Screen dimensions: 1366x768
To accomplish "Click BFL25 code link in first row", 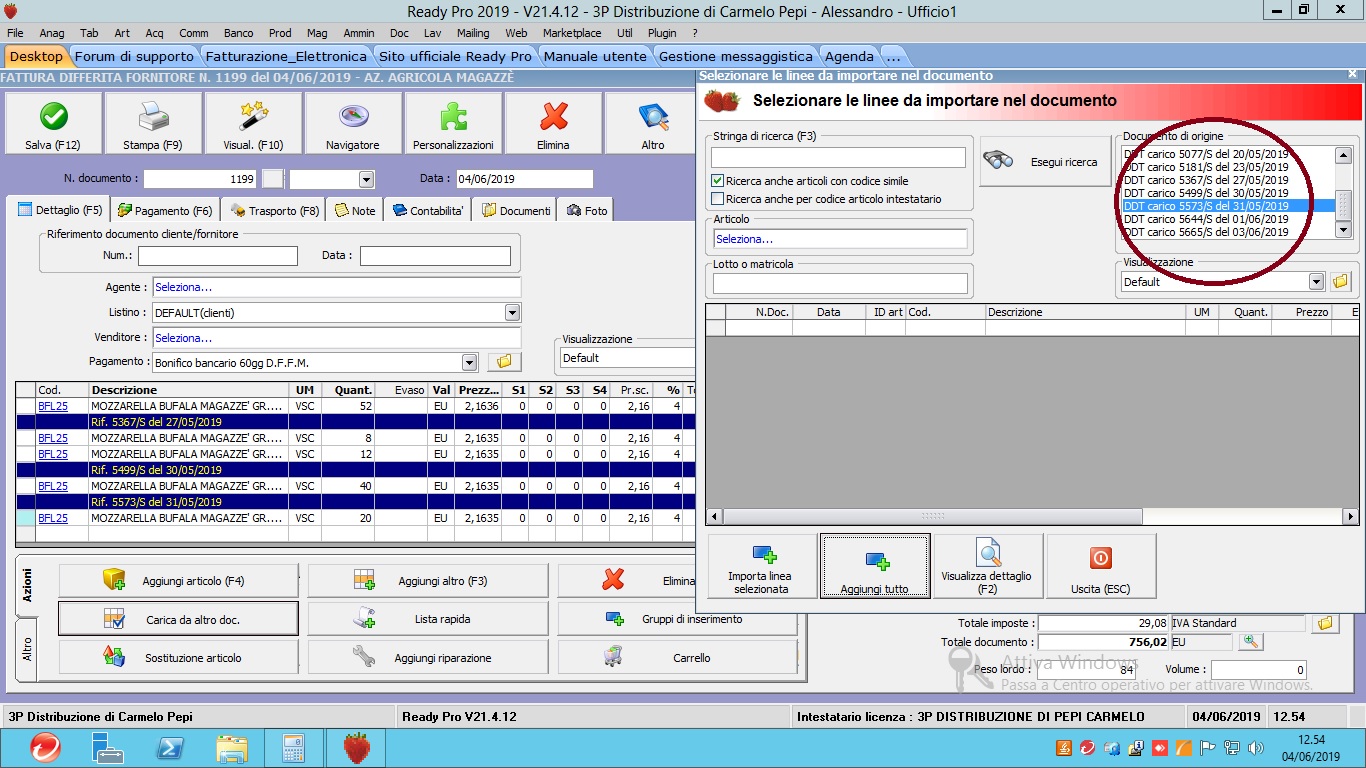I will point(53,406).
